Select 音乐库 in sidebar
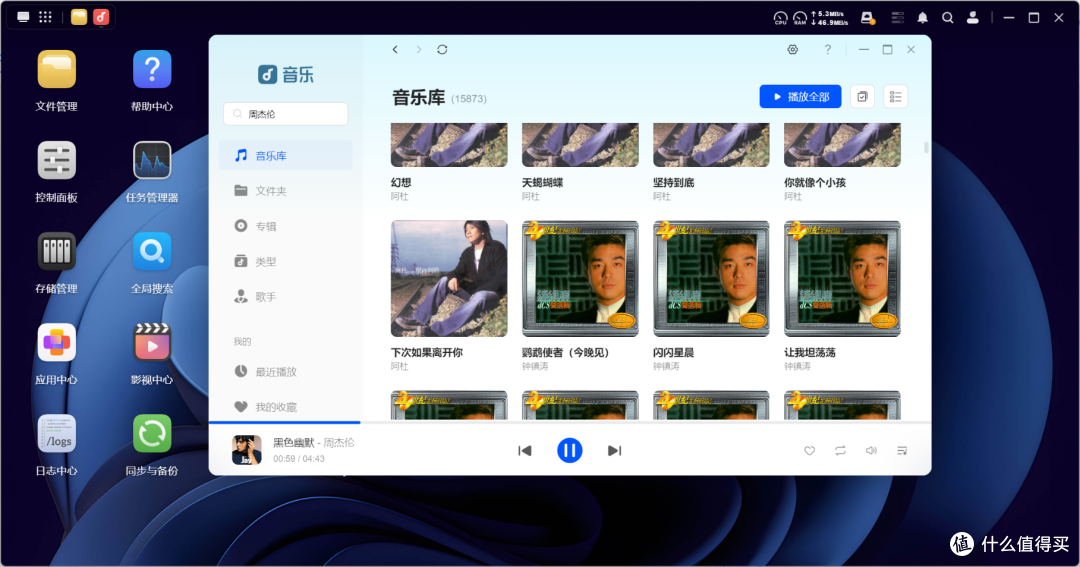 coord(286,156)
